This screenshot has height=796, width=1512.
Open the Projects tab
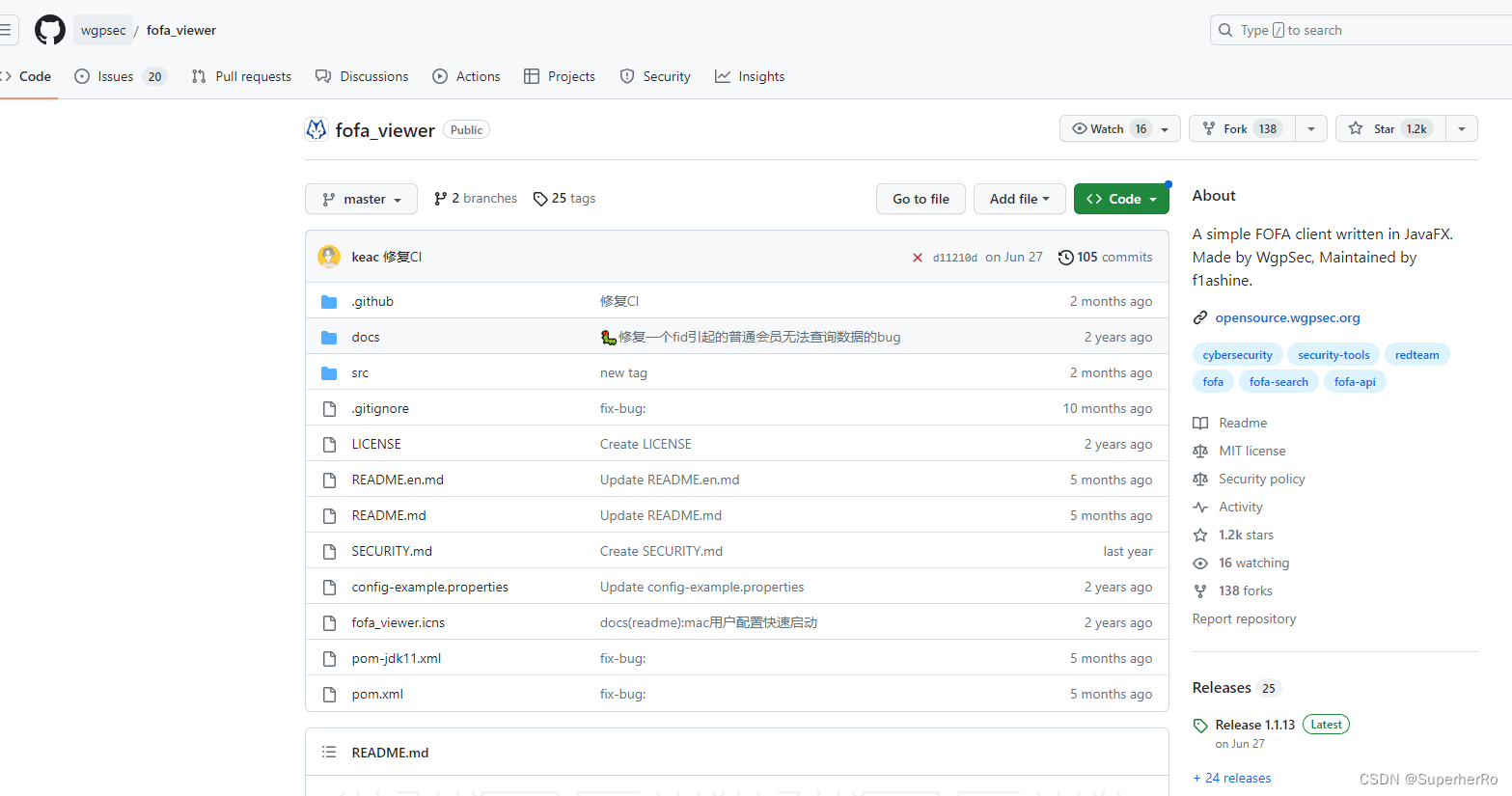click(560, 76)
